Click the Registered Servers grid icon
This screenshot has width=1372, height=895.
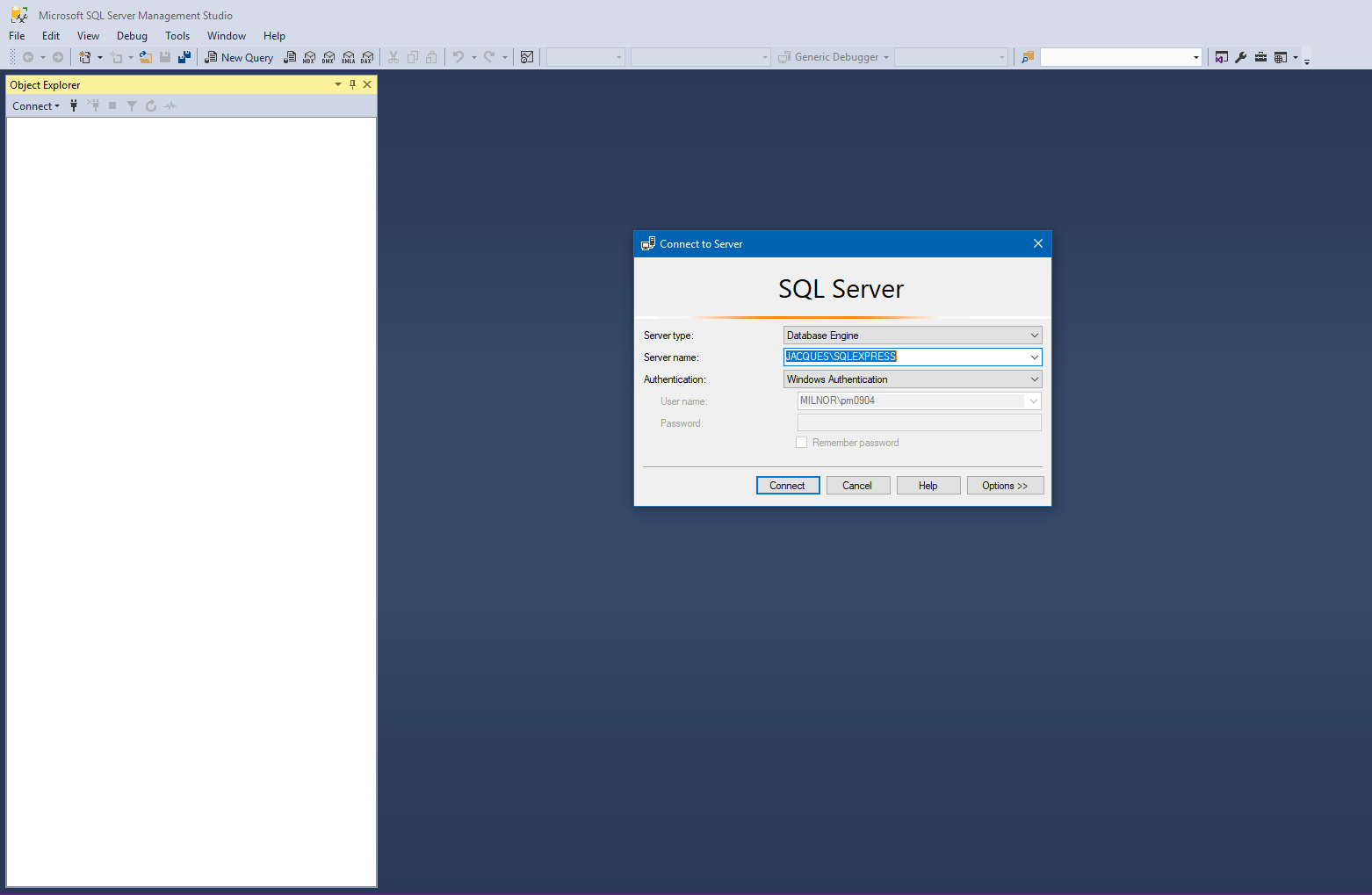(x=1281, y=57)
